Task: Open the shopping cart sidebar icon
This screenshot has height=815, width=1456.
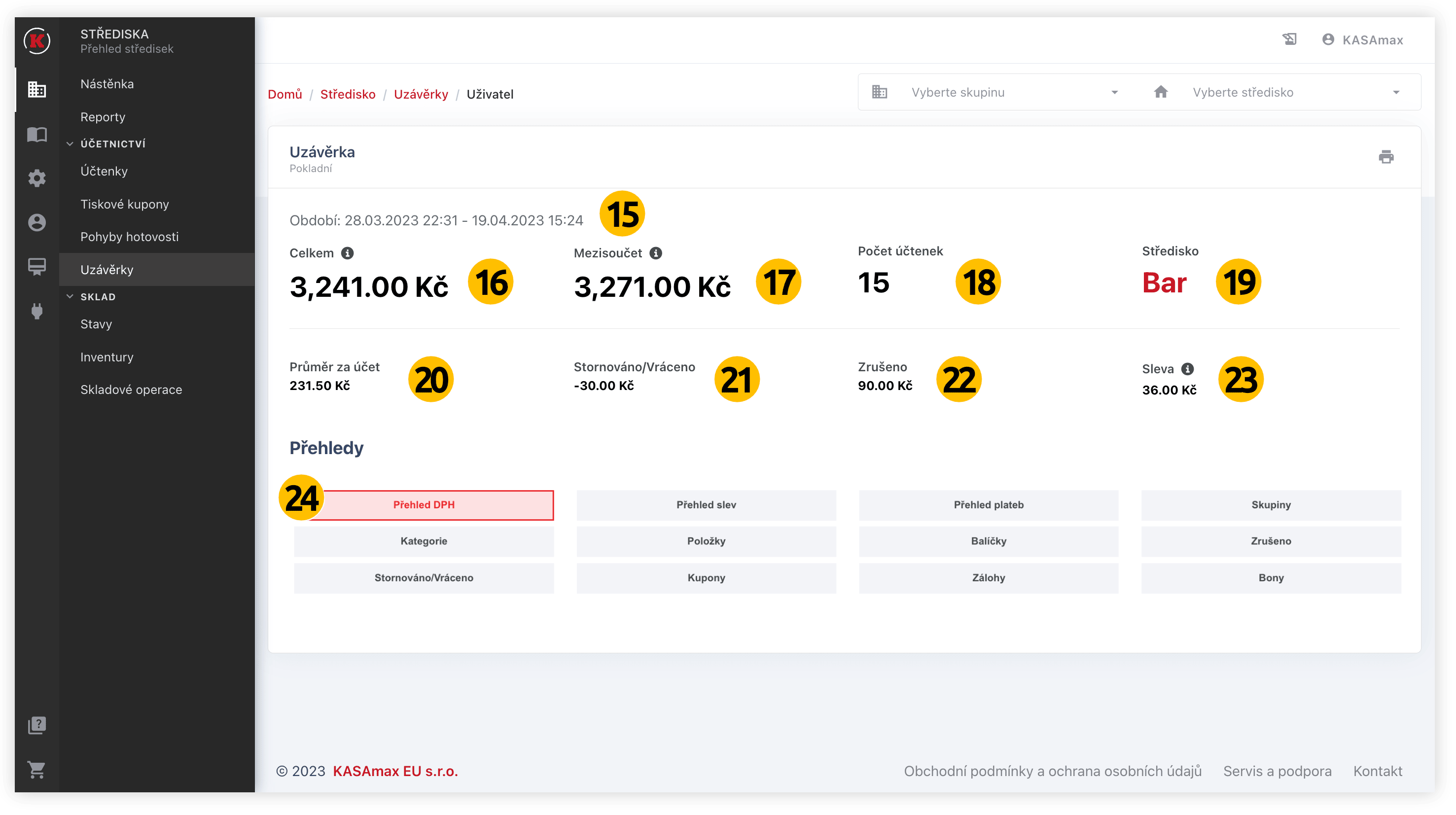Action: click(37, 769)
